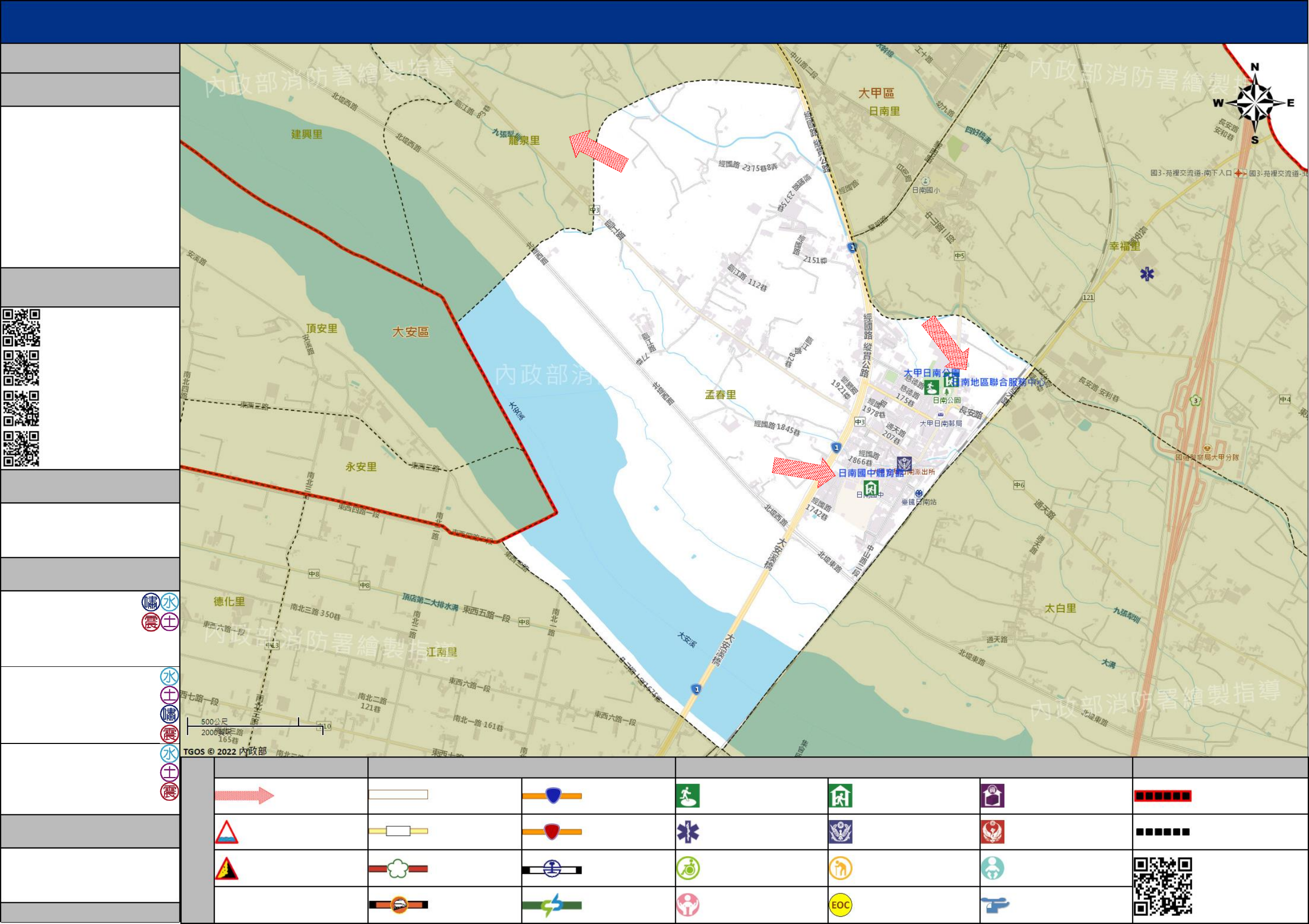Image resolution: width=1309 pixels, height=924 pixels.
Task: Click the 震 circle directly left of a 土 circle
Action: point(151,622)
